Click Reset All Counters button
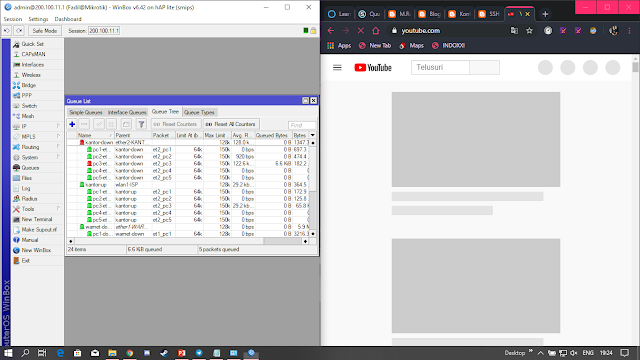This screenshot has height=360, width=640. coord(231,124)
